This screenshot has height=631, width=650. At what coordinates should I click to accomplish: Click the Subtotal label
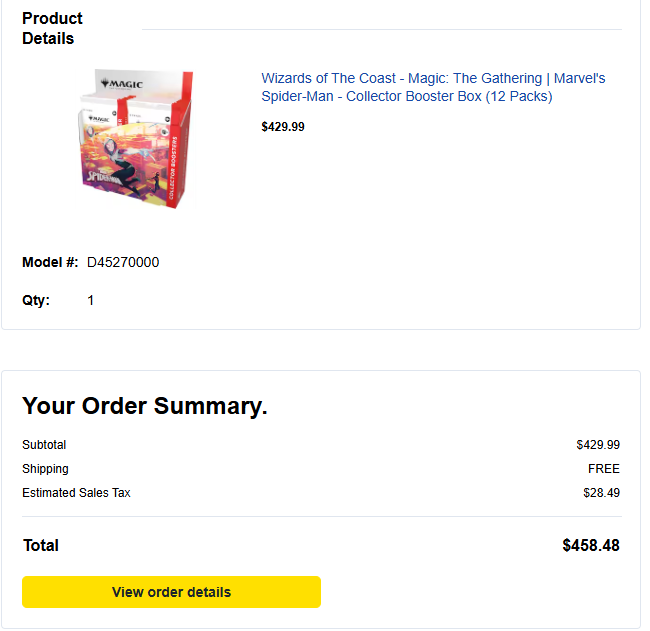point(44,445)
